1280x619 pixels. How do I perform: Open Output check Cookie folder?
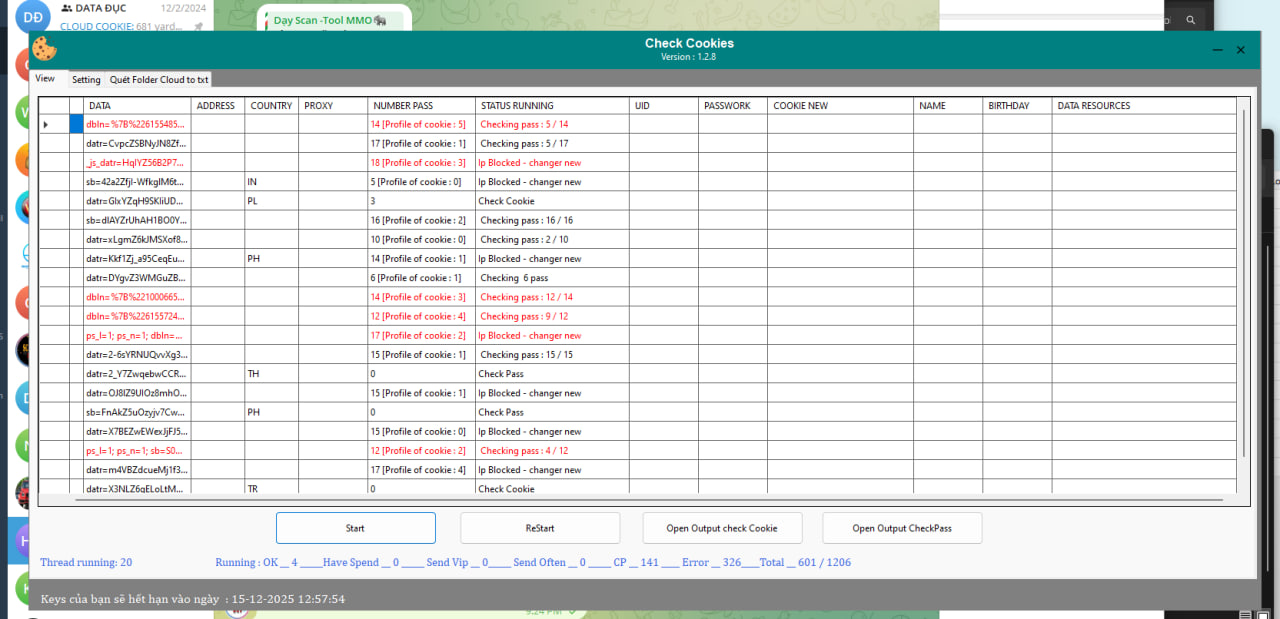[722, 528]
